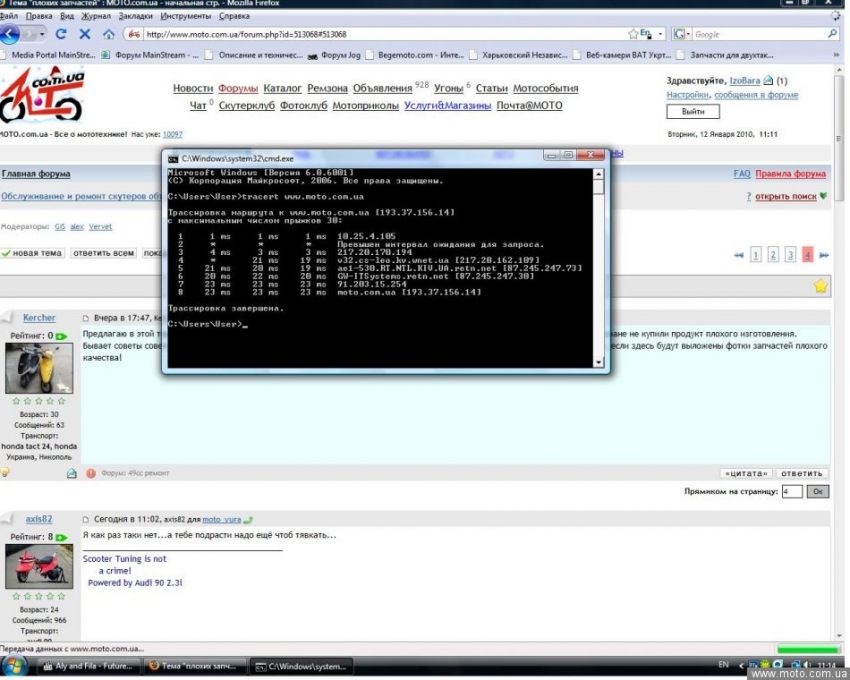
Task: Open Почта@МОТО link
Action: [529, 106]
